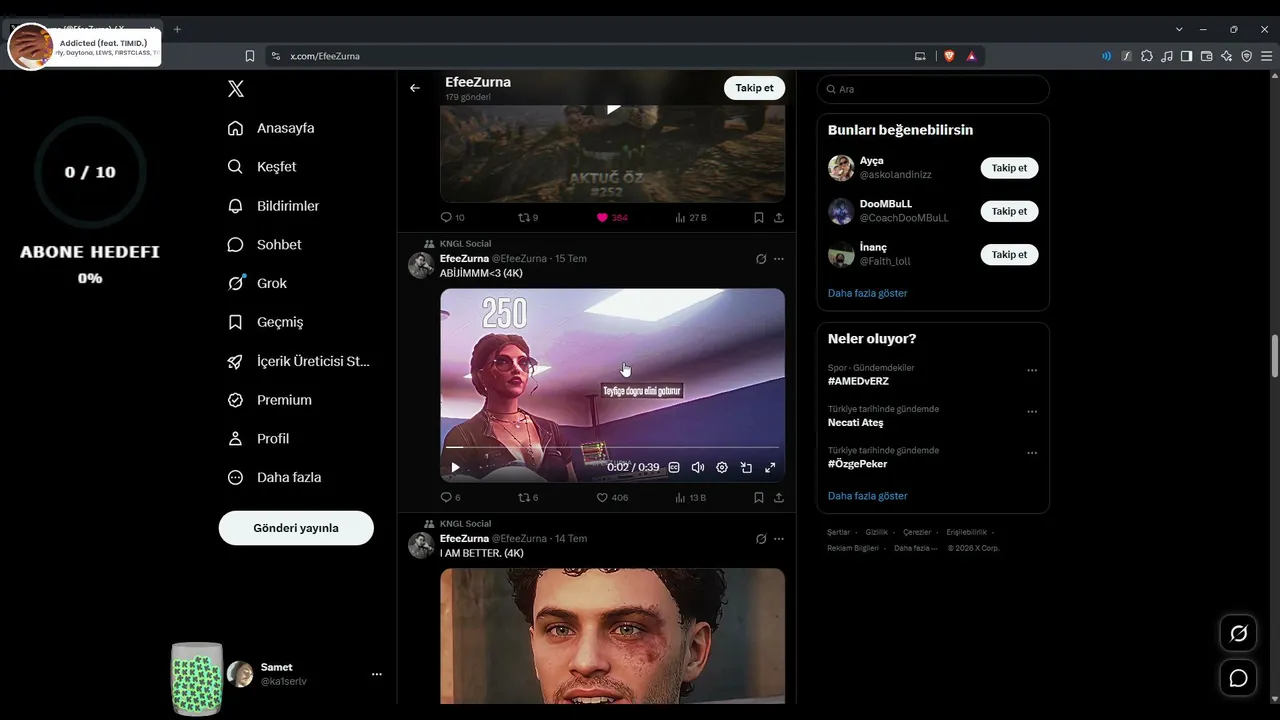Mute the ABİJİMMM video volume
The width and height of the screenshot is (1280, 720).
coord(698,467)
